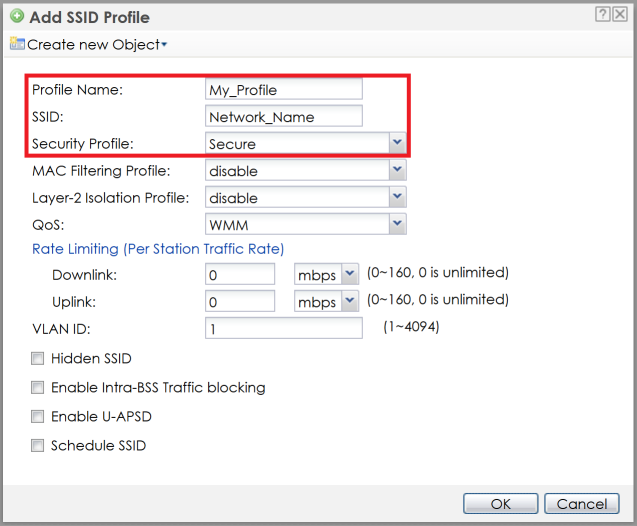Click the Cancel button
The width and height of the screenshot is (637, 526).
point(582,504)
